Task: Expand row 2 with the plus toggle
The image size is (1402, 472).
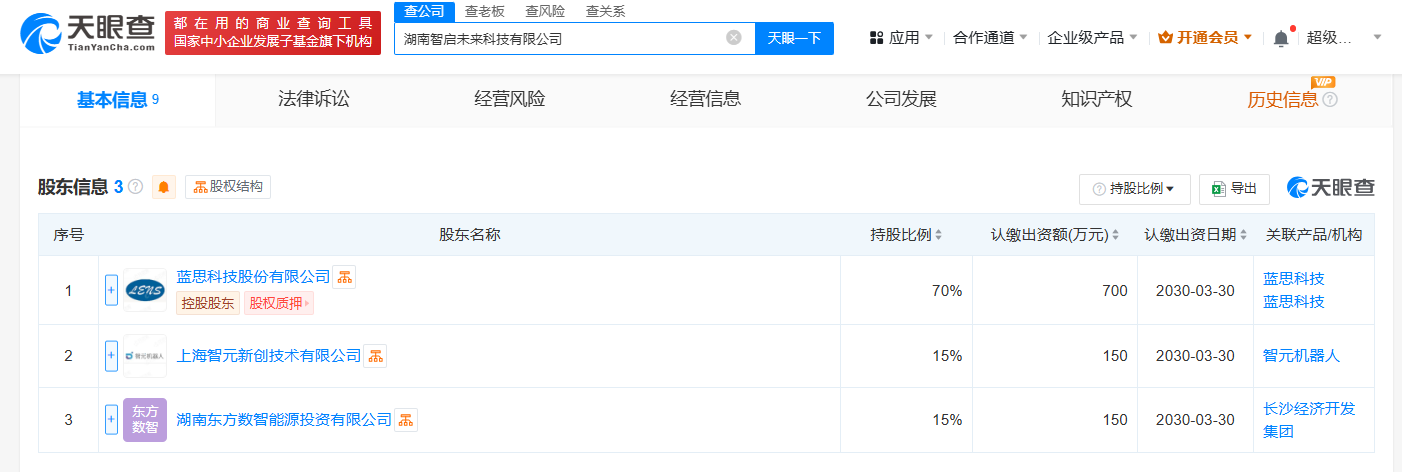Action: [111, 355]
